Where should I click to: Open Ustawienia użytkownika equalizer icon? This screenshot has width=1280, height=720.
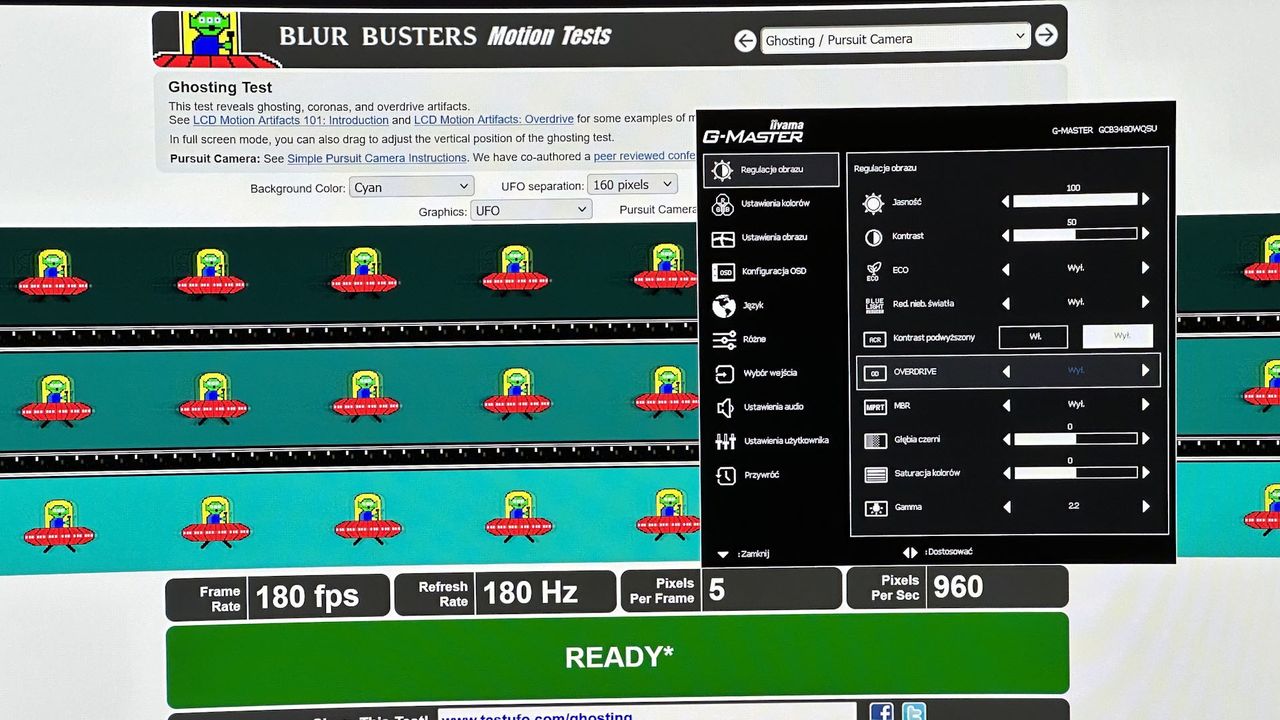coord(726,441)
